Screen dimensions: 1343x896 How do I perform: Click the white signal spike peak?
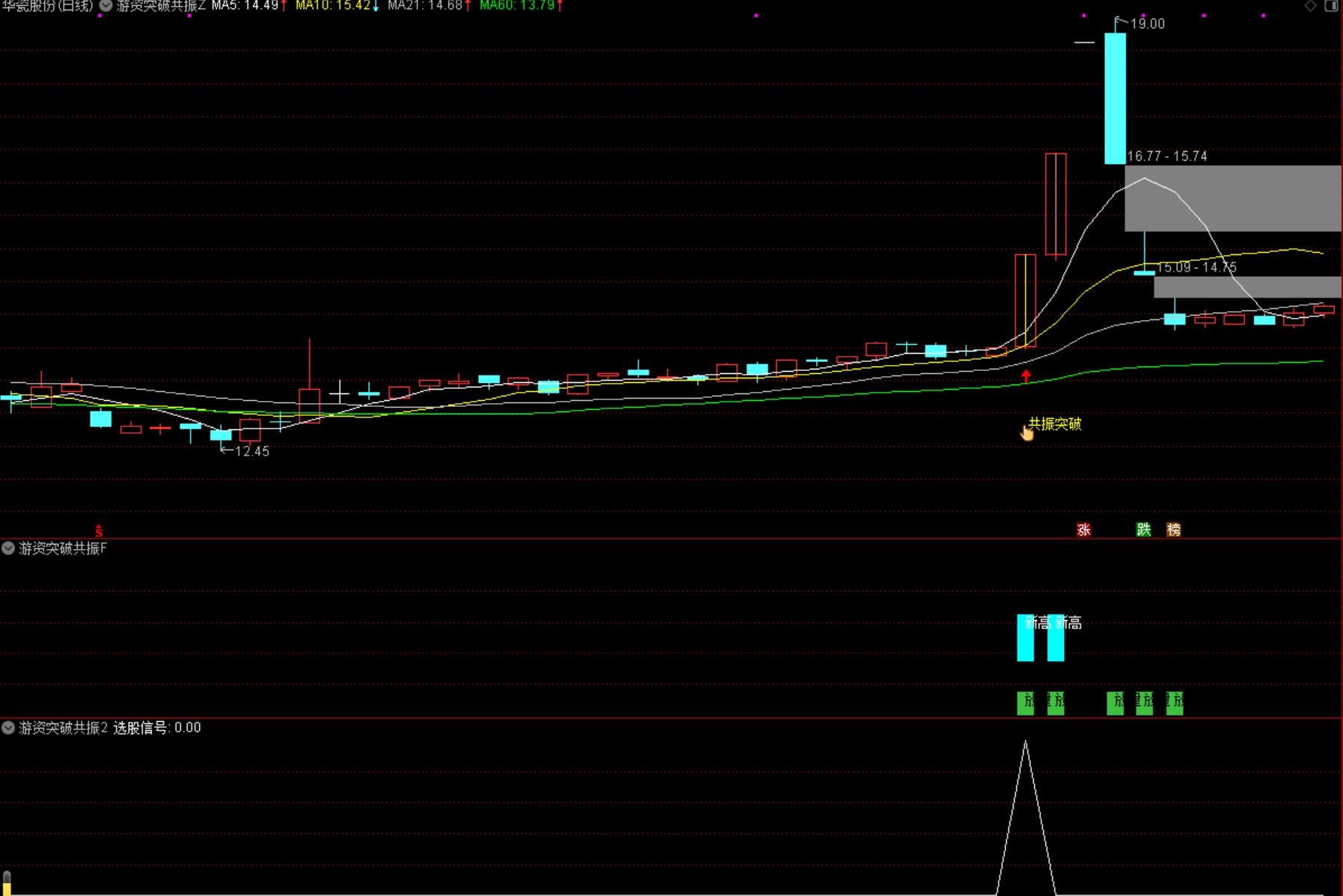(x=1025, y=742)
